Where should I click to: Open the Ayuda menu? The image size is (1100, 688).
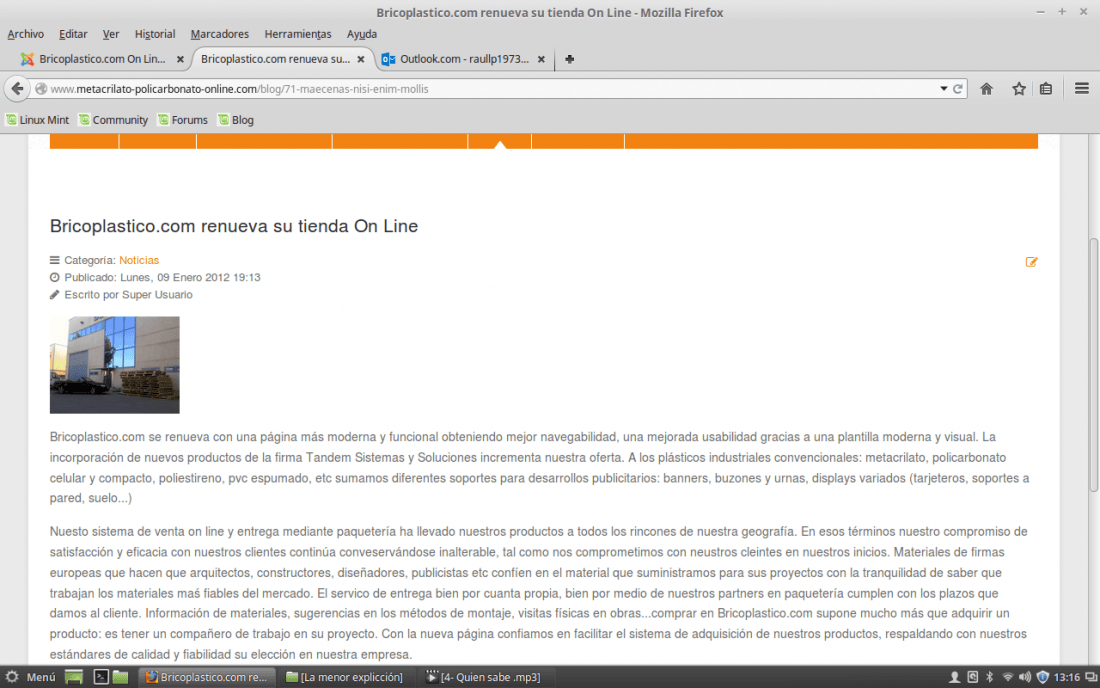pos(362,34)
